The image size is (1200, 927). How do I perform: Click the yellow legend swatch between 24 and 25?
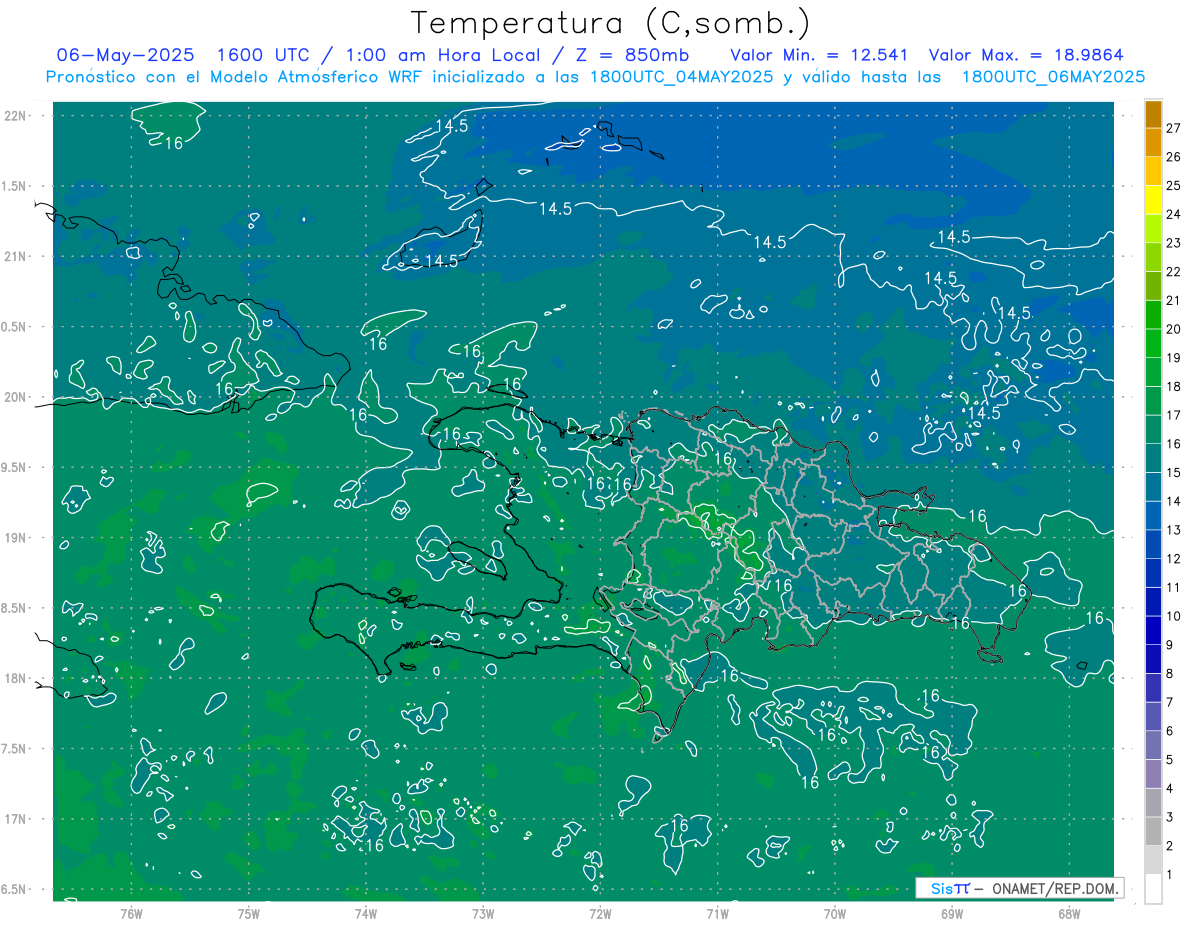1153,200
